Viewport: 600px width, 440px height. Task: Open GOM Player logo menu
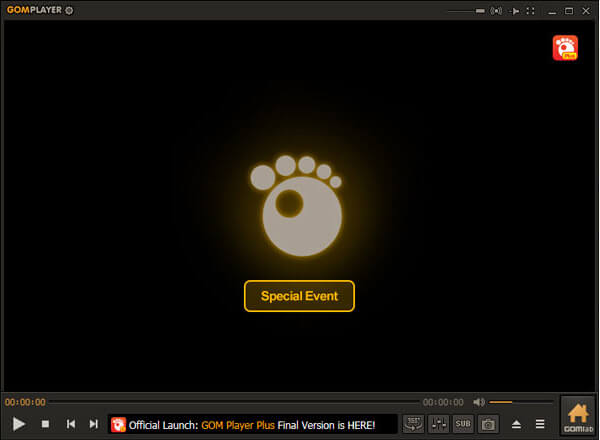tap(34, 10)
